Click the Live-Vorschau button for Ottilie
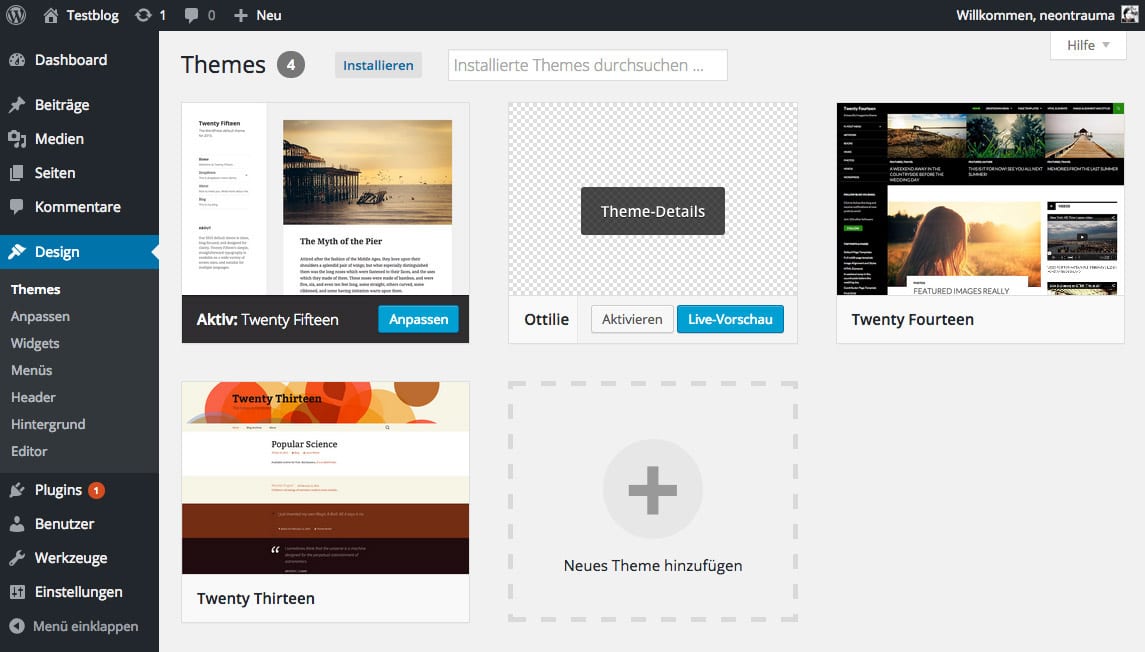The width and height of the screenshot is (1145, 652). click(x=730, y=319)
